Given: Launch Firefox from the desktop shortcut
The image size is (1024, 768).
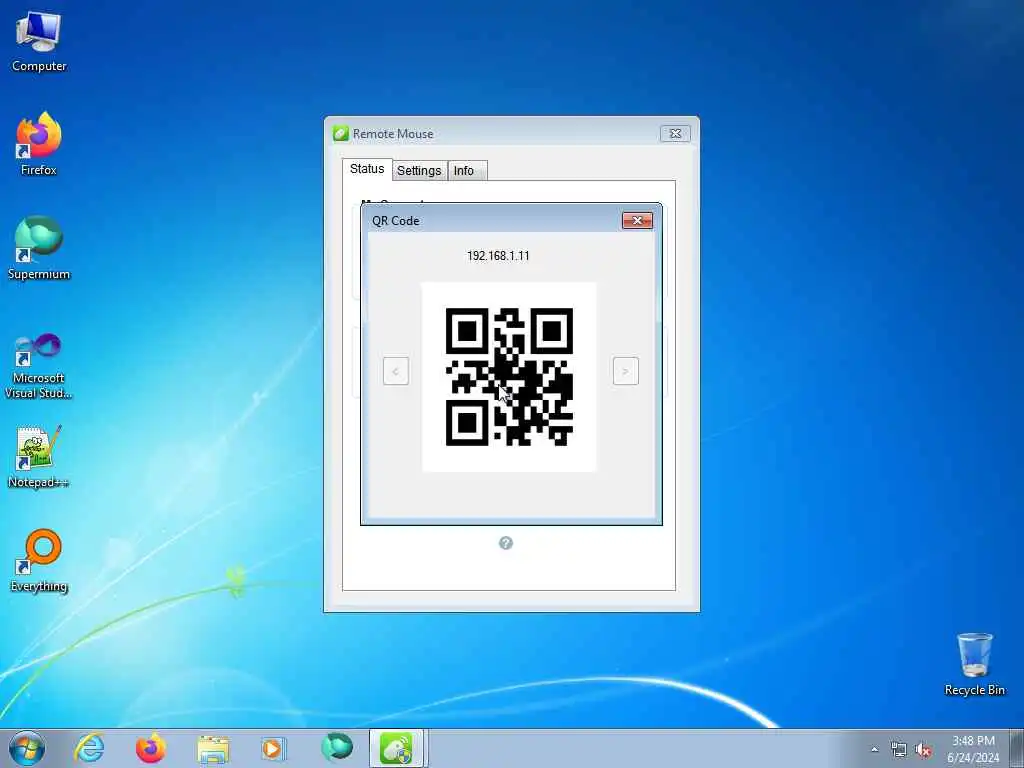Looking at the screenshot, I should click(x=39, y=144).
